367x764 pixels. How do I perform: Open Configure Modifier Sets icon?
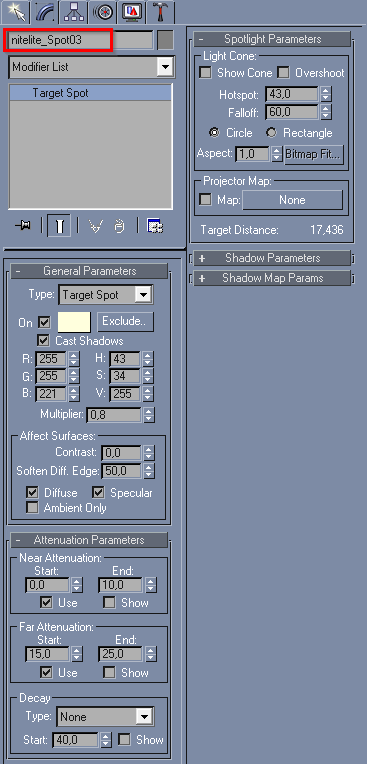pos(155,227)
